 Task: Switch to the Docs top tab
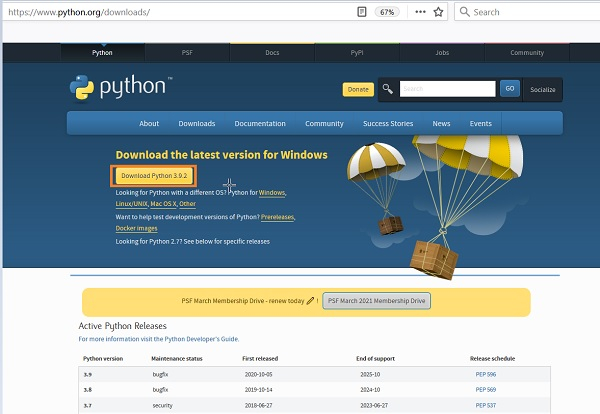tap(272, 53)
